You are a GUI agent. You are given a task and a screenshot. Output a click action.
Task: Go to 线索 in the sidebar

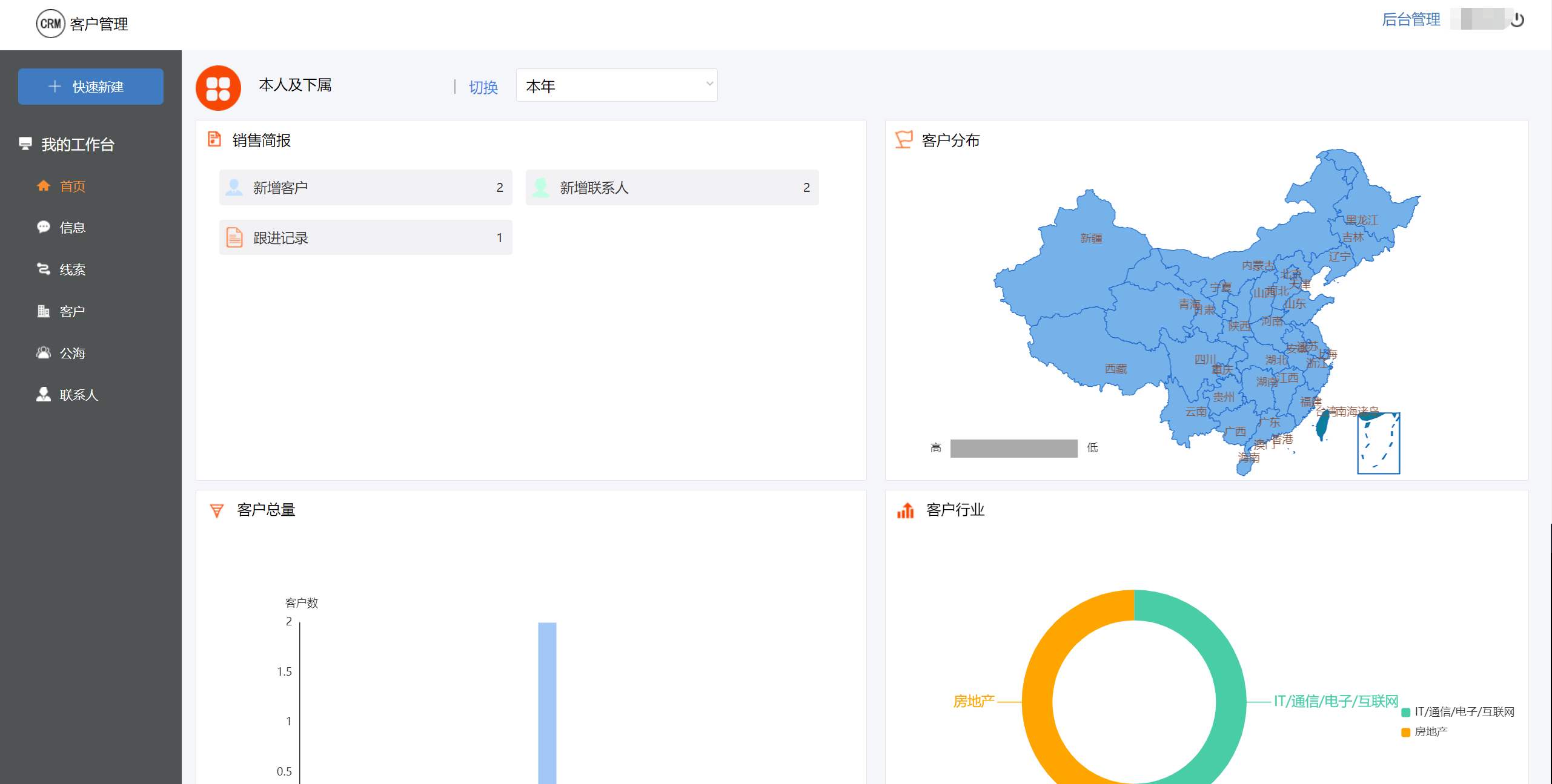[72, 269]
